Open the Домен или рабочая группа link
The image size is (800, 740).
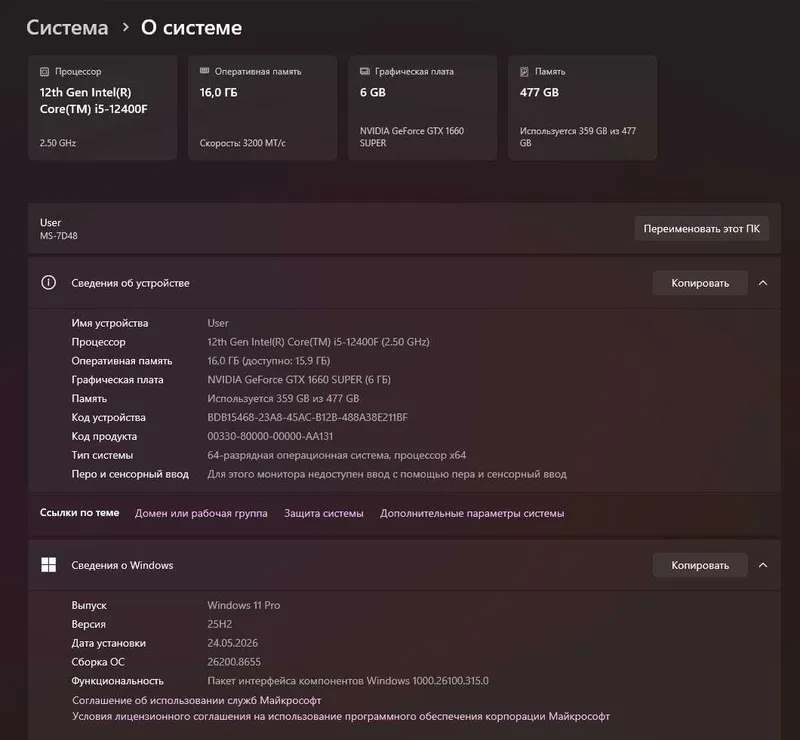coord(201,513)
